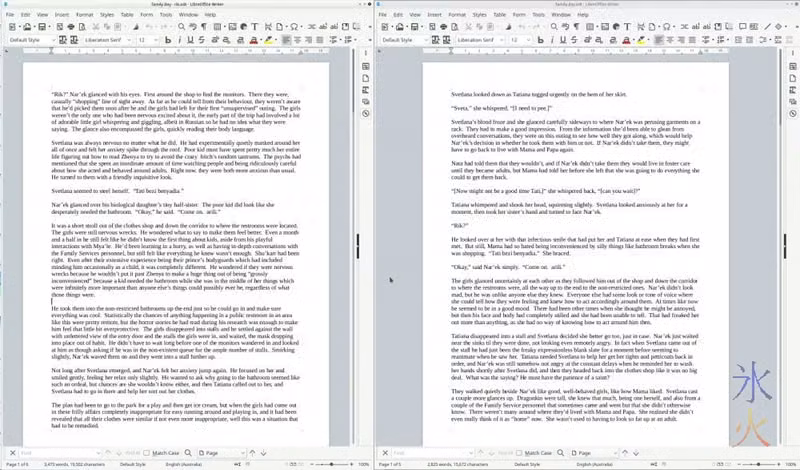Insert special character Omega icon, left window
Viewport: 800px width, 470px height.
[294, 27]
